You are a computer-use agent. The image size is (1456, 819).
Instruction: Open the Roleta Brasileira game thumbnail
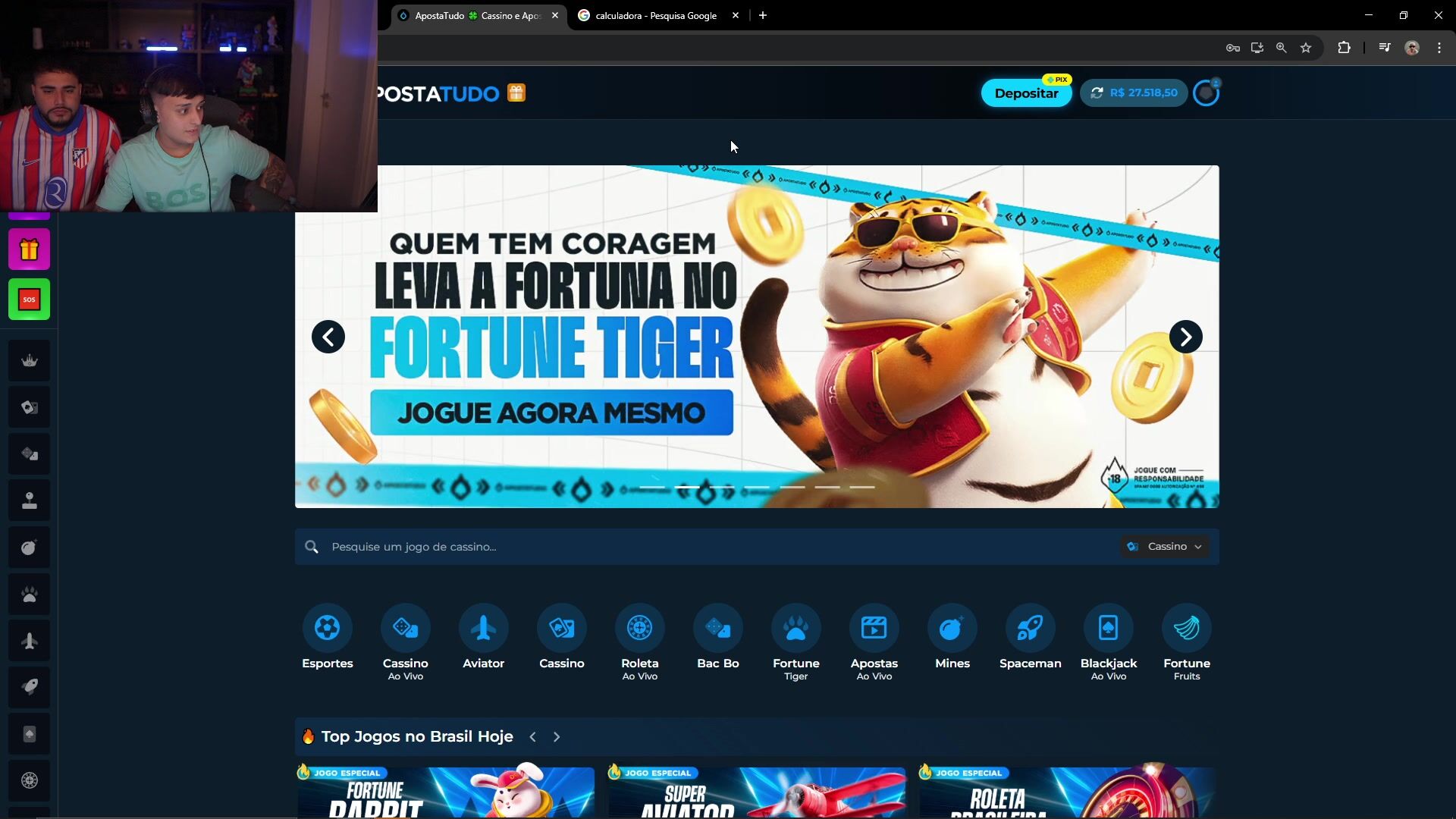1068,791
